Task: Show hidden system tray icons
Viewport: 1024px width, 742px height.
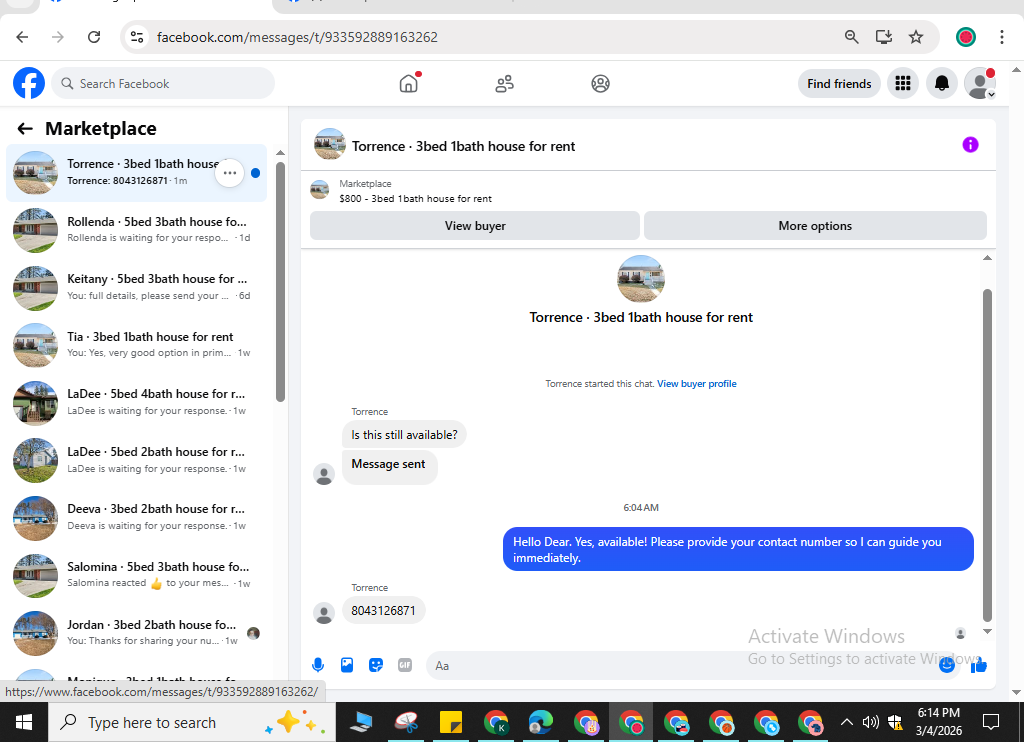Action: pos(846,722)
